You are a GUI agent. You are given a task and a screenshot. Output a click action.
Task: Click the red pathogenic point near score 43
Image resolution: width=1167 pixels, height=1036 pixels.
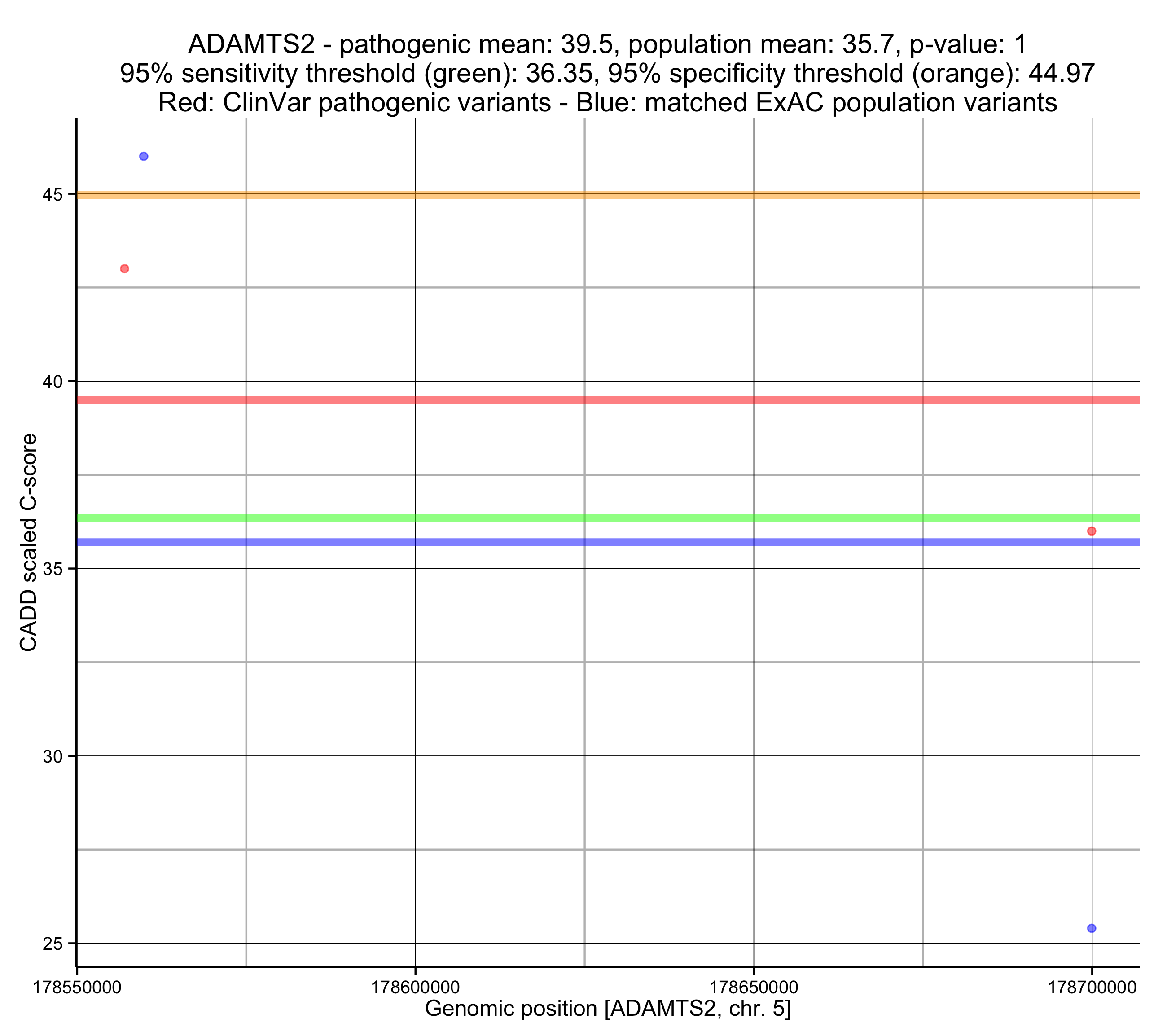124,269
